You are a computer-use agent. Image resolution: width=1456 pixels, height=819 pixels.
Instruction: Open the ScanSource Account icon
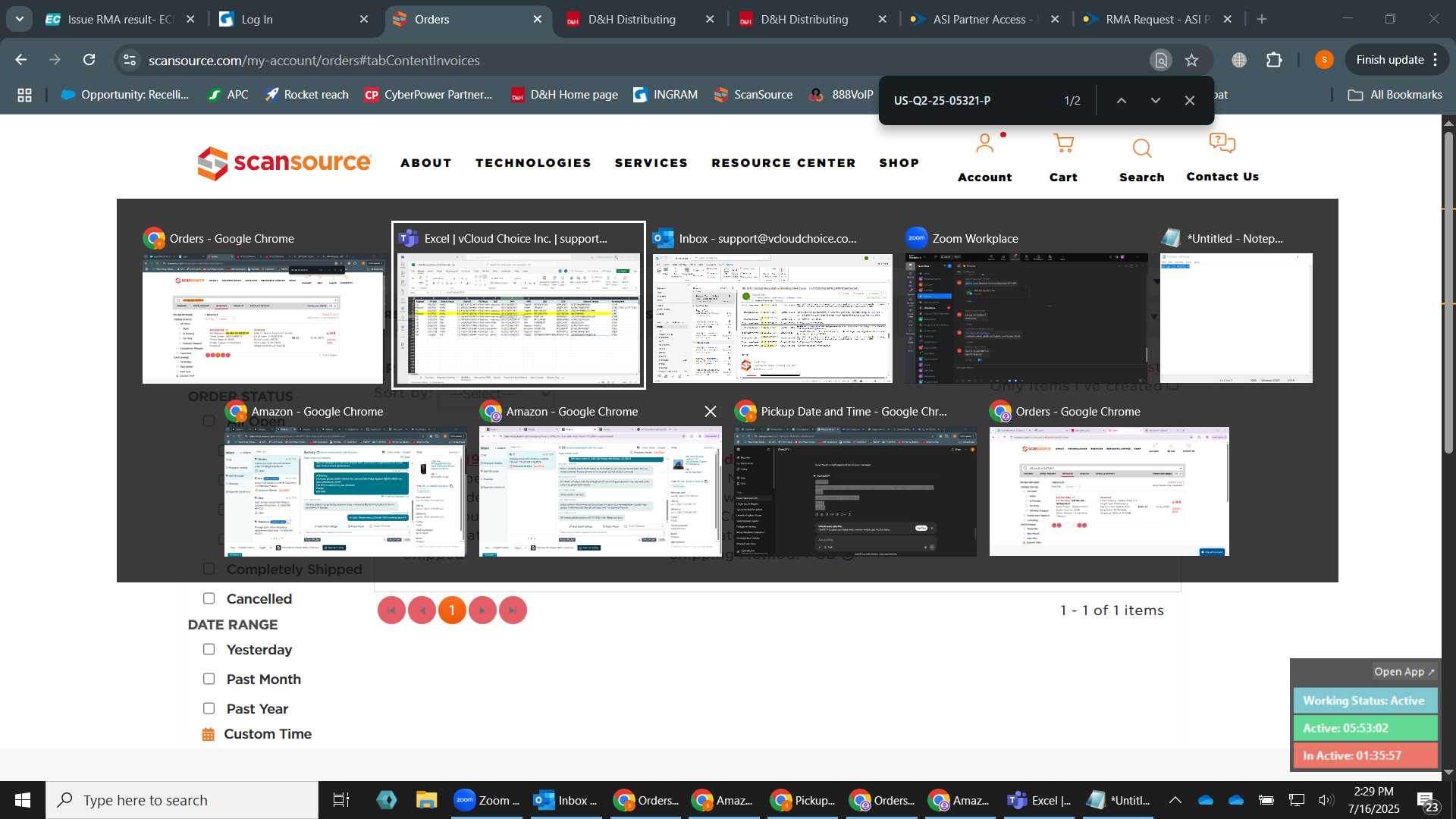coord(984,144)
